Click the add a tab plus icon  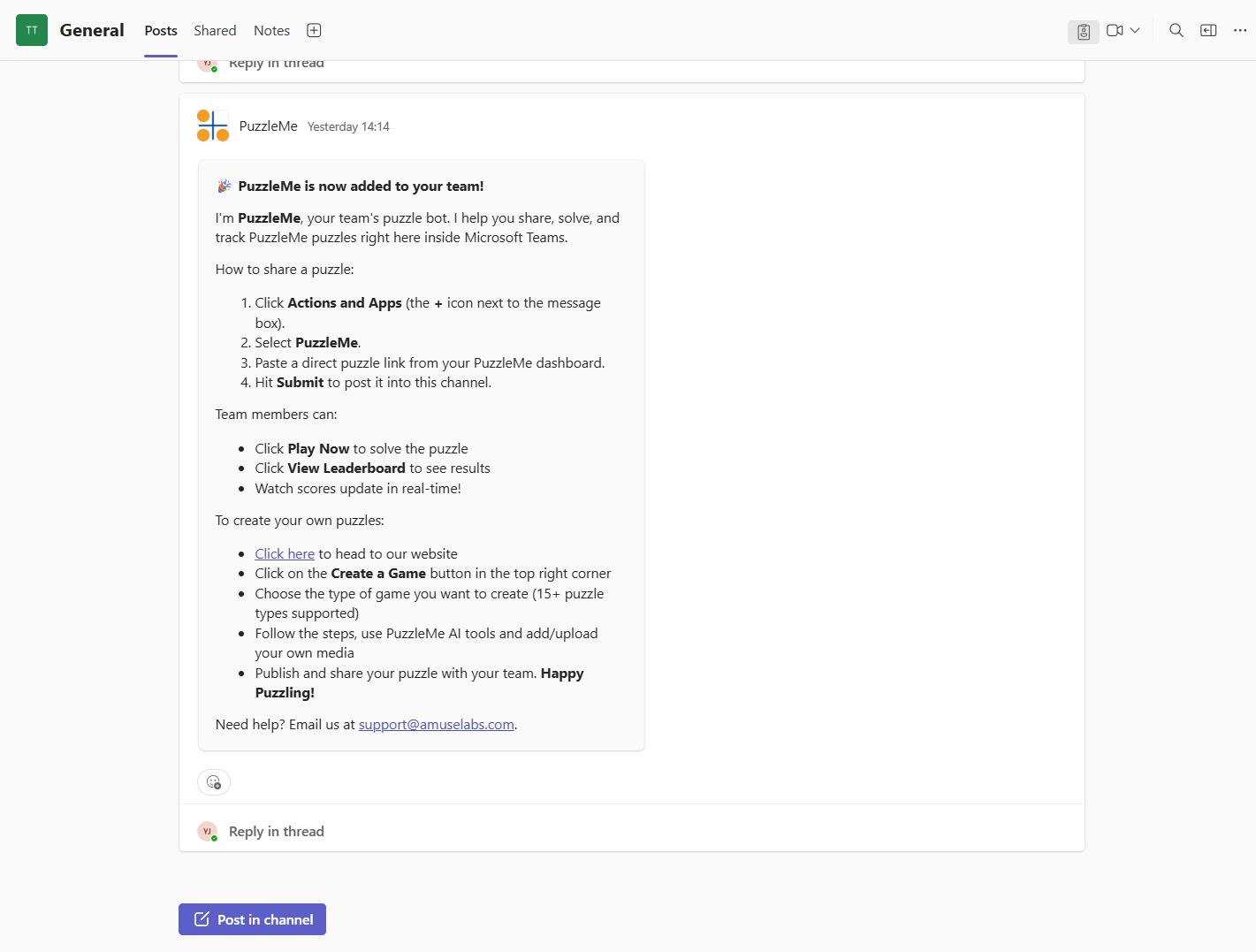pyautogui.click(x=314, y=31)
